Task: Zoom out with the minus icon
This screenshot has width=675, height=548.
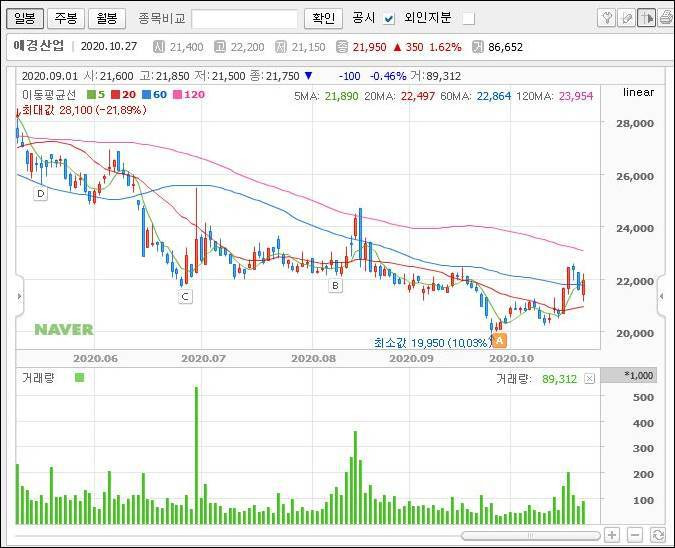Action: 635,535
